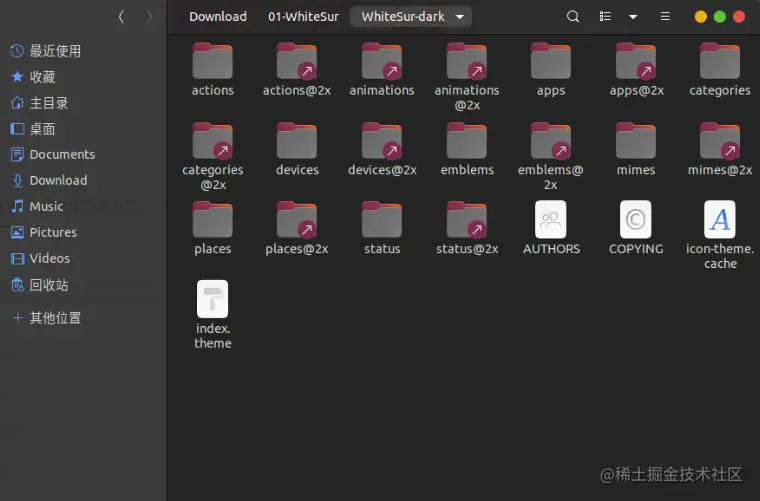Open 回收站 trash in sidebar
This screenshot has height=501, width=760.
pyautogui.click(x=39, y=284)
